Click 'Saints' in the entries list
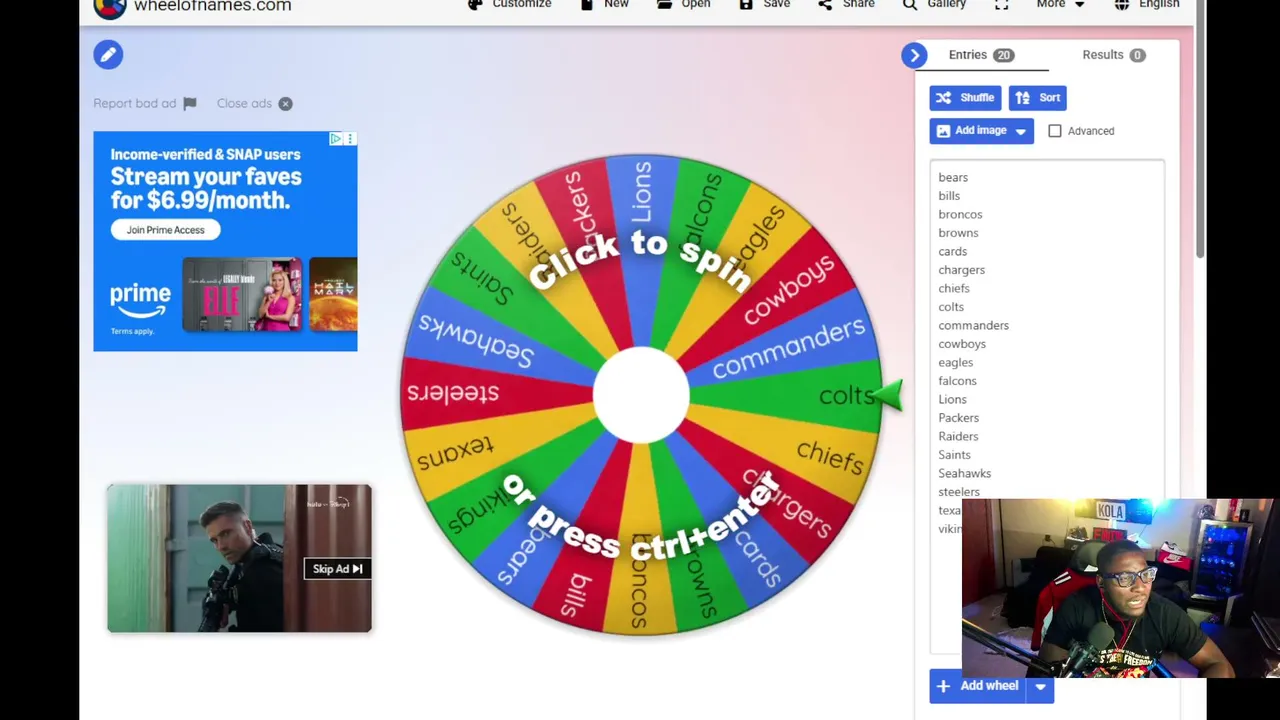 pyautogui.click(x=954, y=455)
